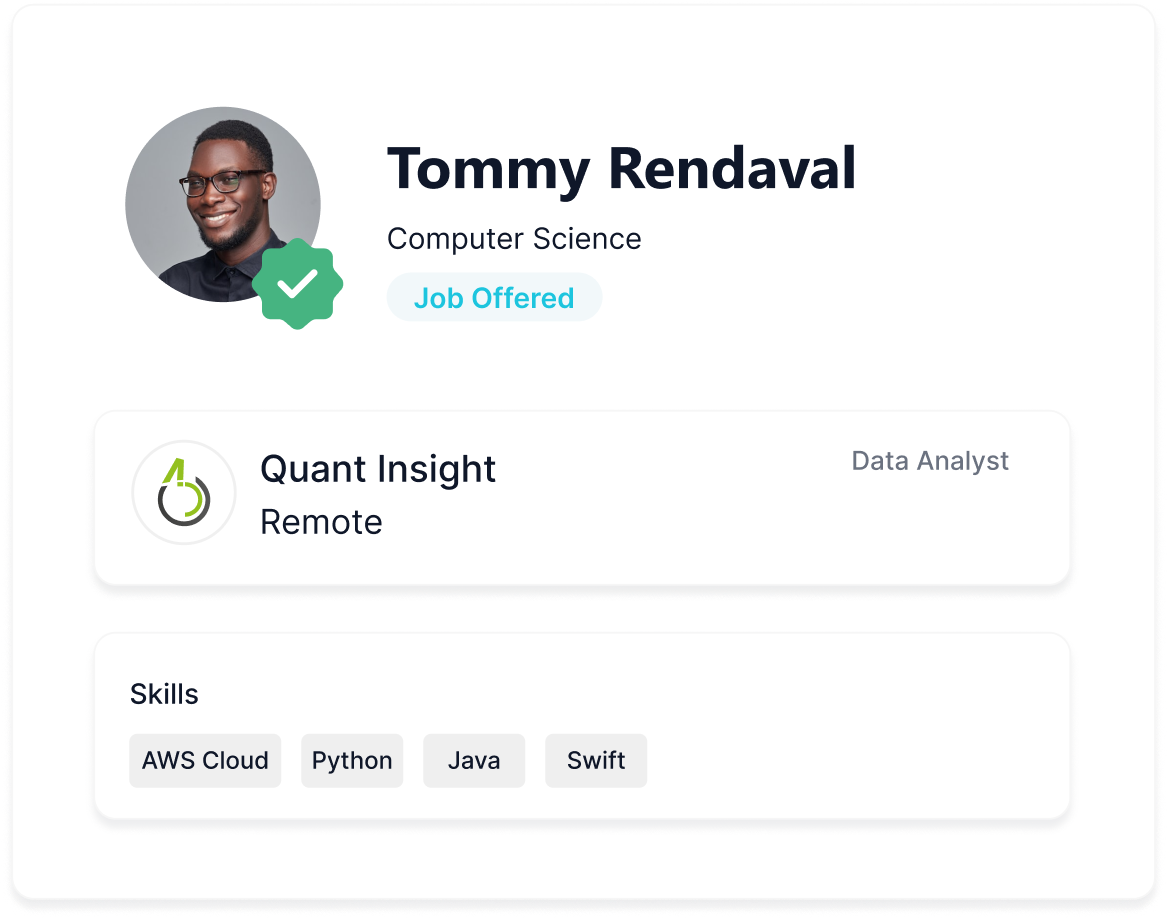
Task: Click the glasses on profile picture
Action: click(x=222, y=182)
